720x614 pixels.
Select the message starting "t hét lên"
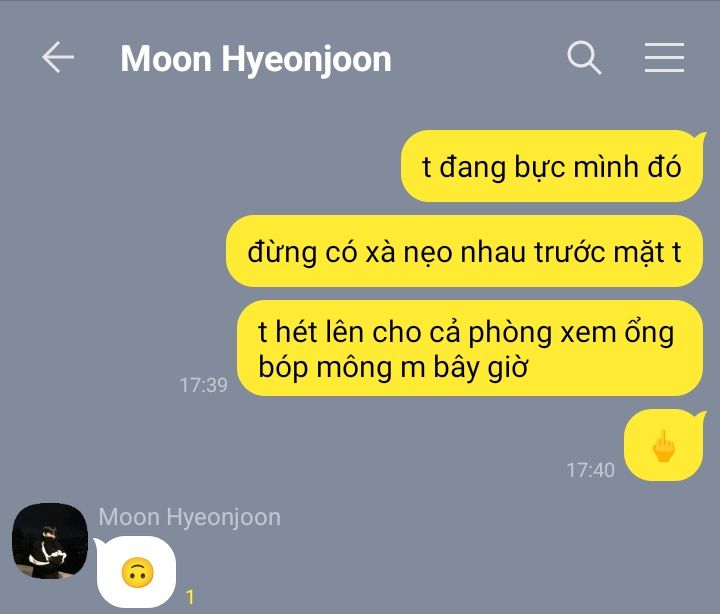click(x=470, y=348)
